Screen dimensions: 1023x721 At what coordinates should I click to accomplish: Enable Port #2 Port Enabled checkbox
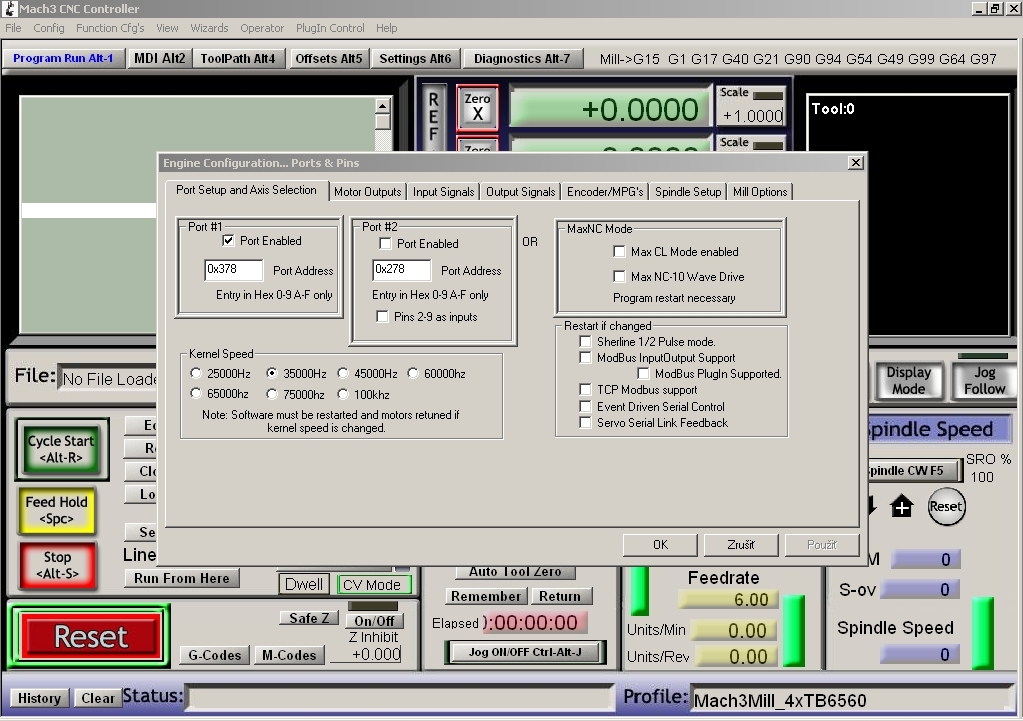pos(385,244)
